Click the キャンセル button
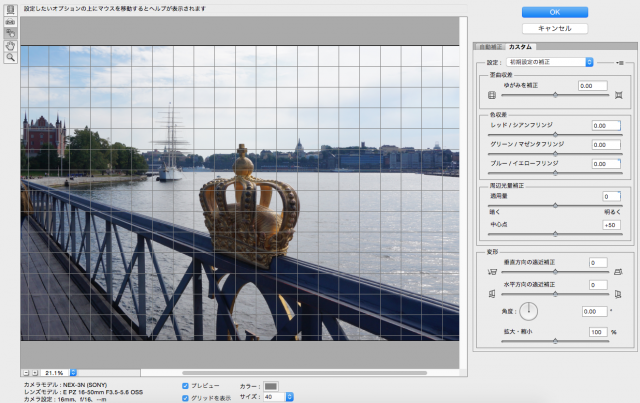Screen dimensions: 640x403 point(554,28)
